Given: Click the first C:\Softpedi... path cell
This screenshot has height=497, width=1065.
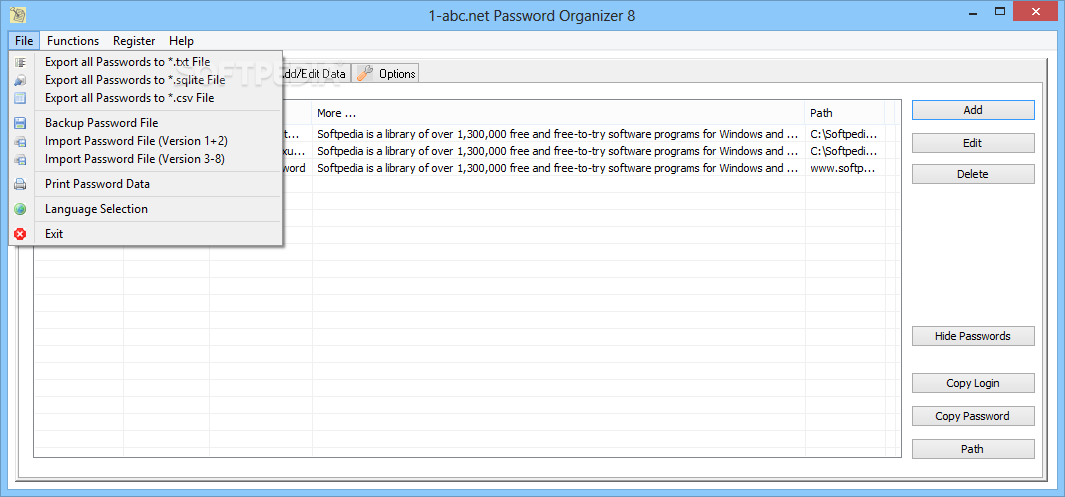Looking at the screenshot, I should [x=845, y=134].
